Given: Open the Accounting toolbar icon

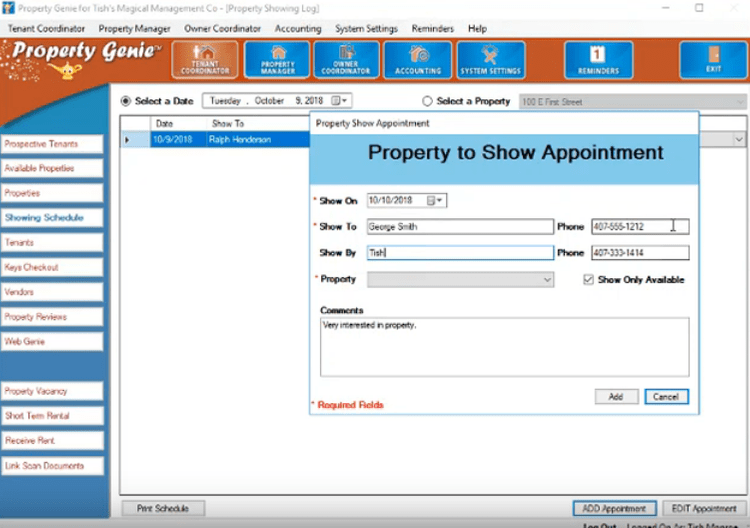Looking at the screenshot, I should [x=418, y=60].
